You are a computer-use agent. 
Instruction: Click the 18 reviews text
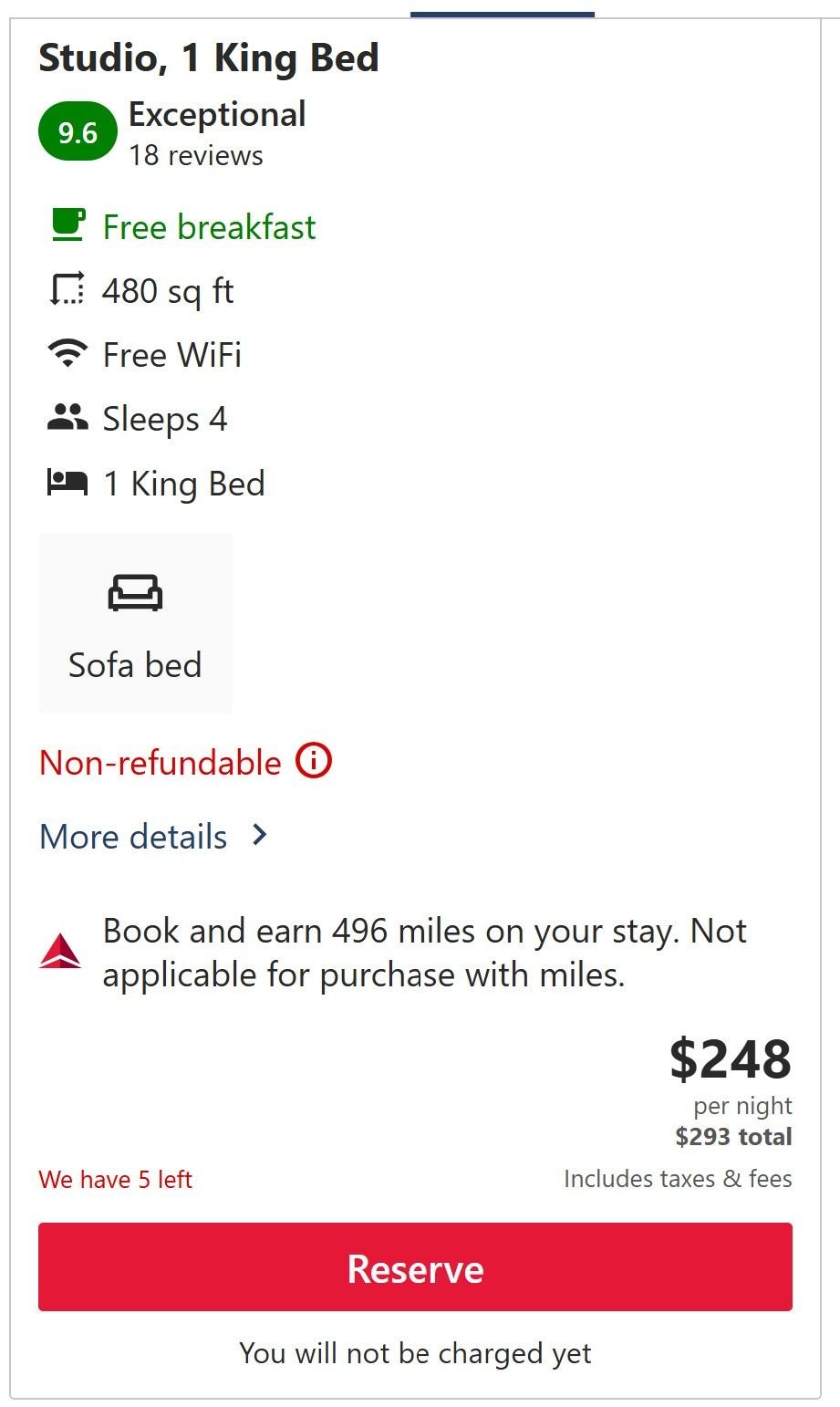tap(195, 156)
